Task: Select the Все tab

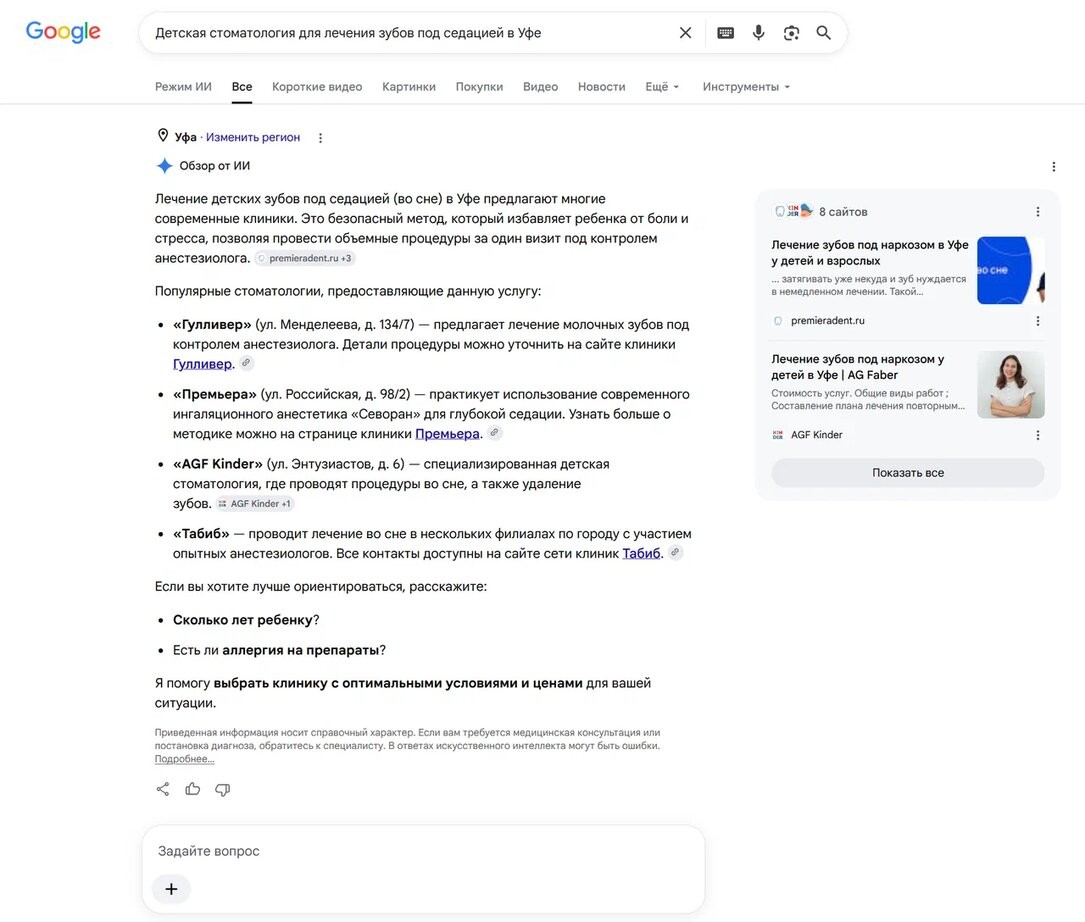Action: (241, 87)
